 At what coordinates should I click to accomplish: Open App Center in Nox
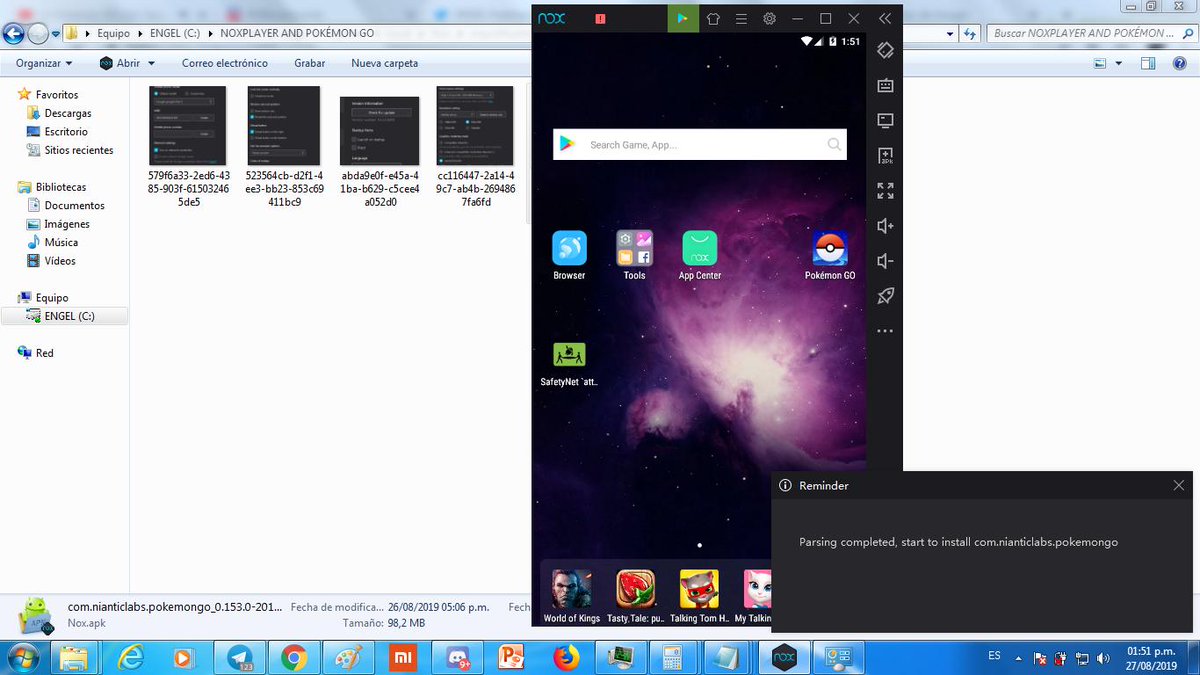coord(700,255)
